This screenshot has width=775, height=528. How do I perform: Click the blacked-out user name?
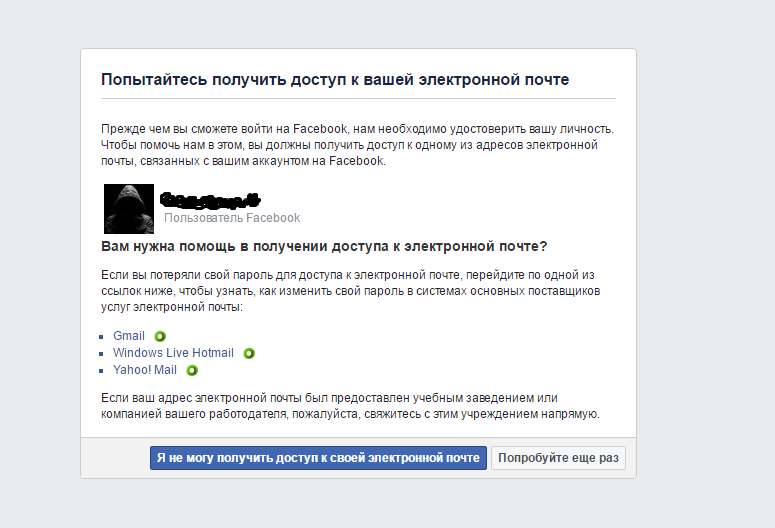[x=211, y=200]
